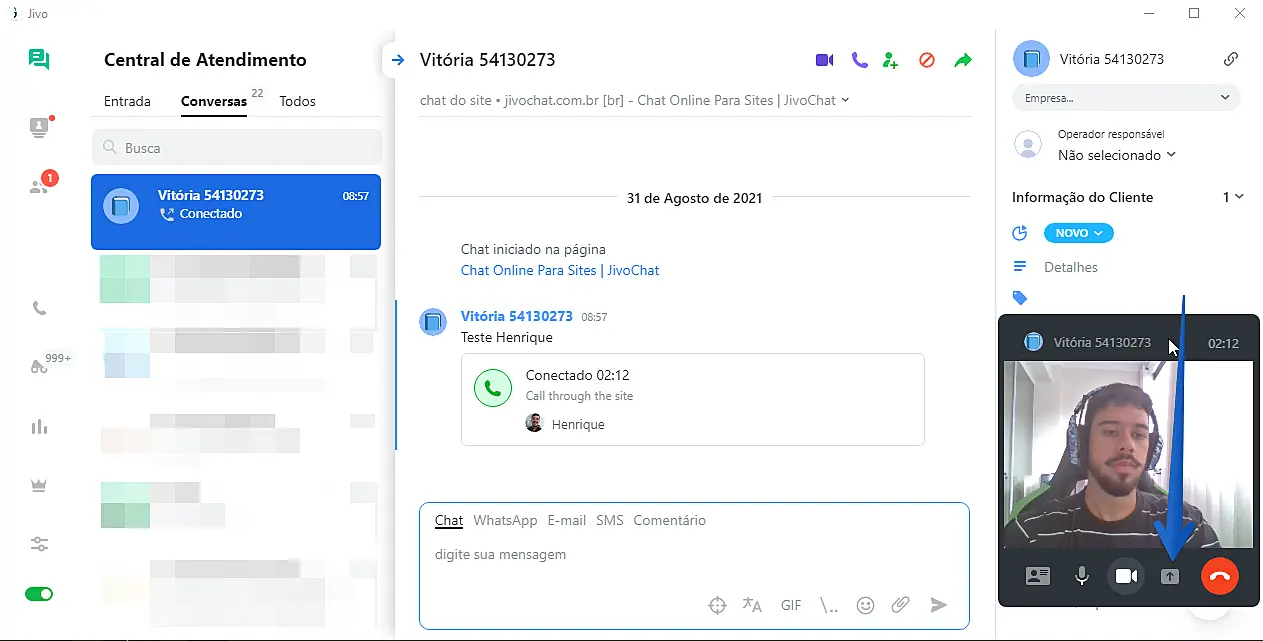Image resolution: width=1263 pixels, height=641 pixels.
Task: Hang up the call with red button
Action: pyautogui.click(x=1219, y=576)
